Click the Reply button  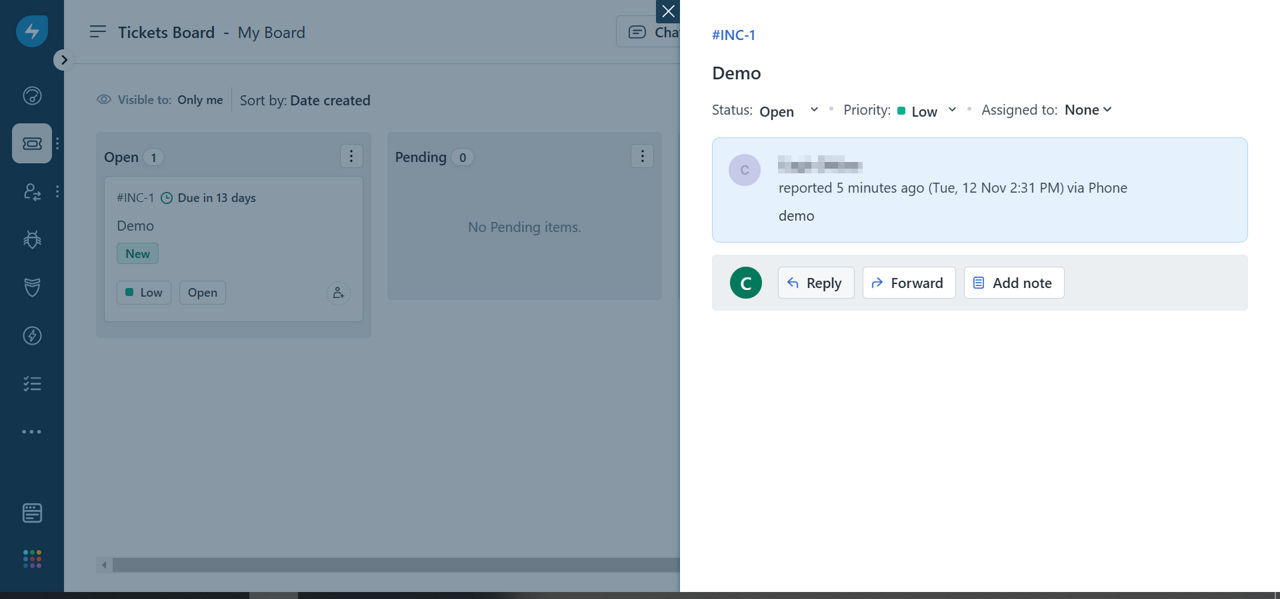pyautogui.click(x=816, y=283)
